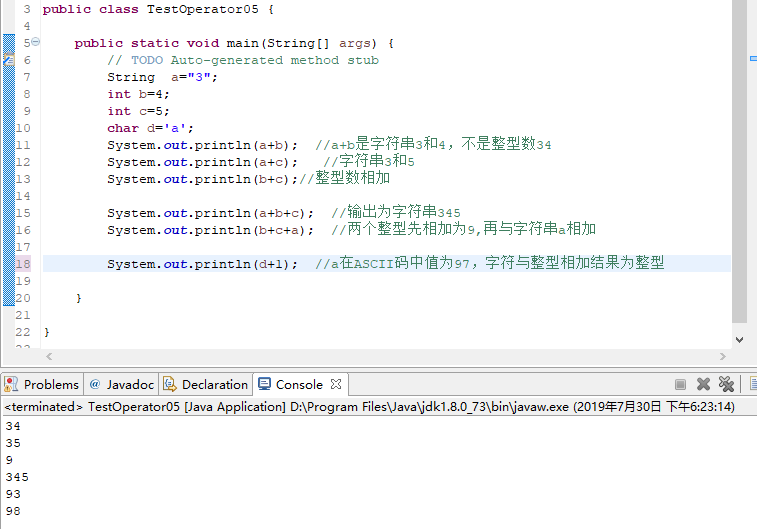Remove all terminated launches double-X icon
The image size is (757, 529).
coord(726,384)
